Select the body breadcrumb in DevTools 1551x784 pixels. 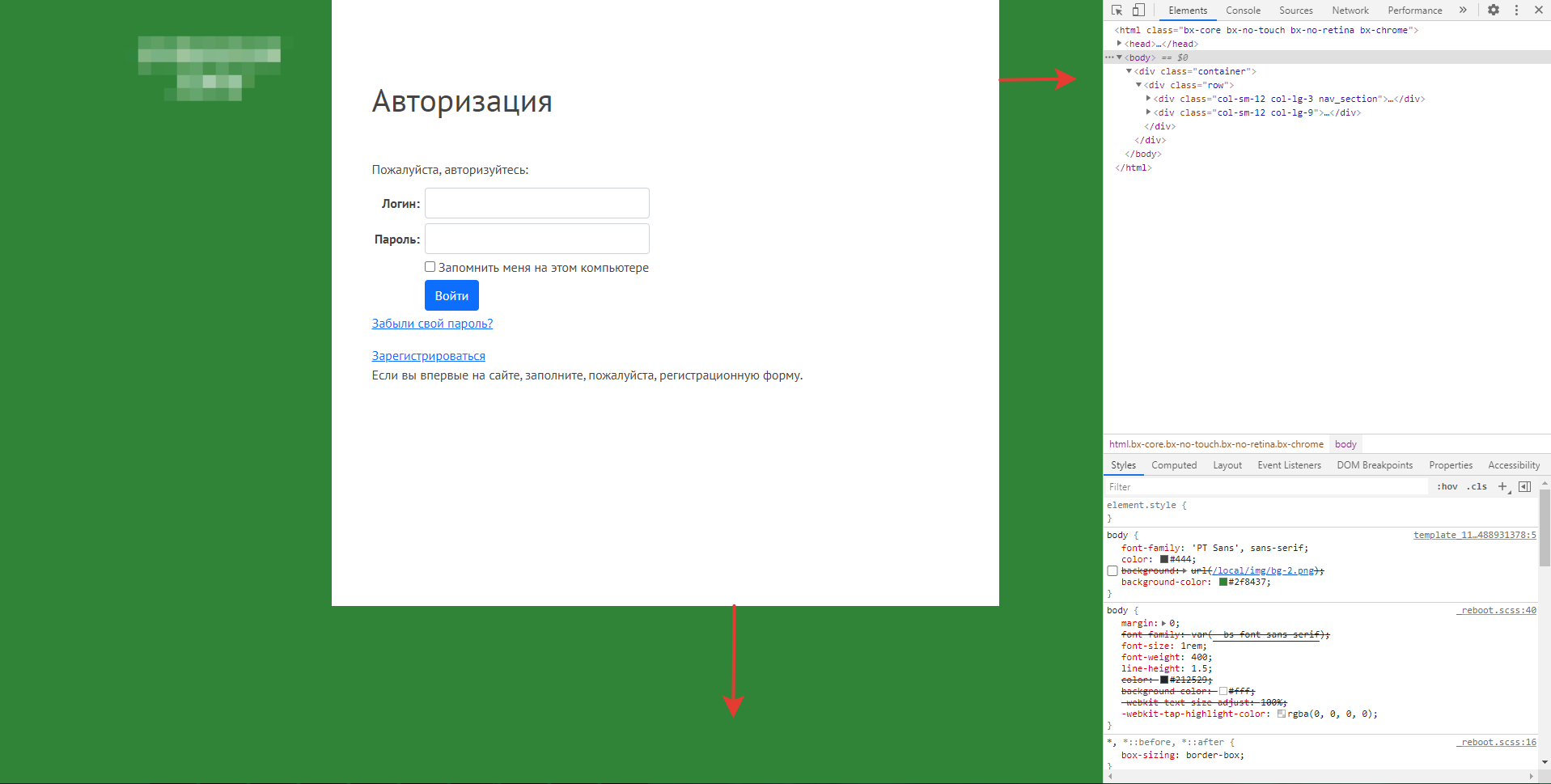coord(1345,444)
